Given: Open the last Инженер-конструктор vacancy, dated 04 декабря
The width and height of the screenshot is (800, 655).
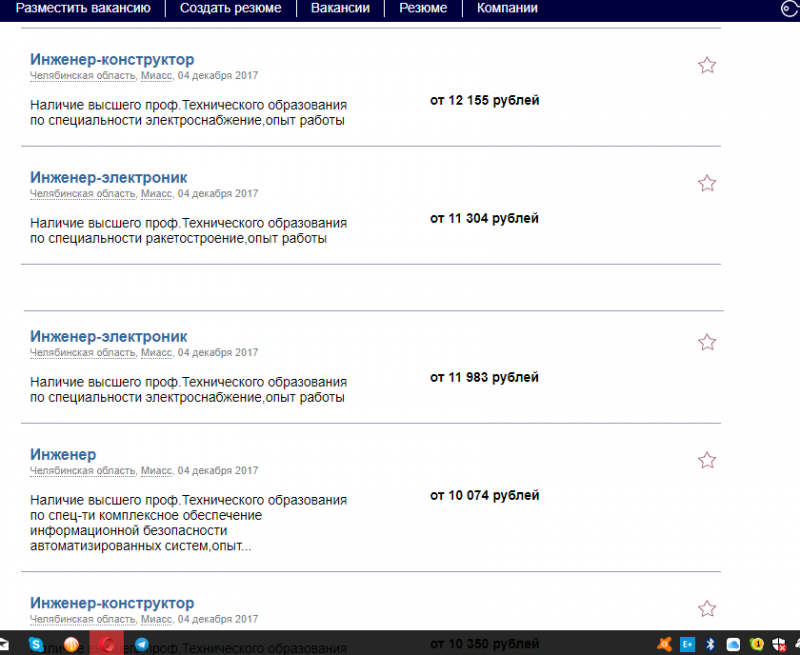Looking at the screenshot, I should [x=112, y=602].
